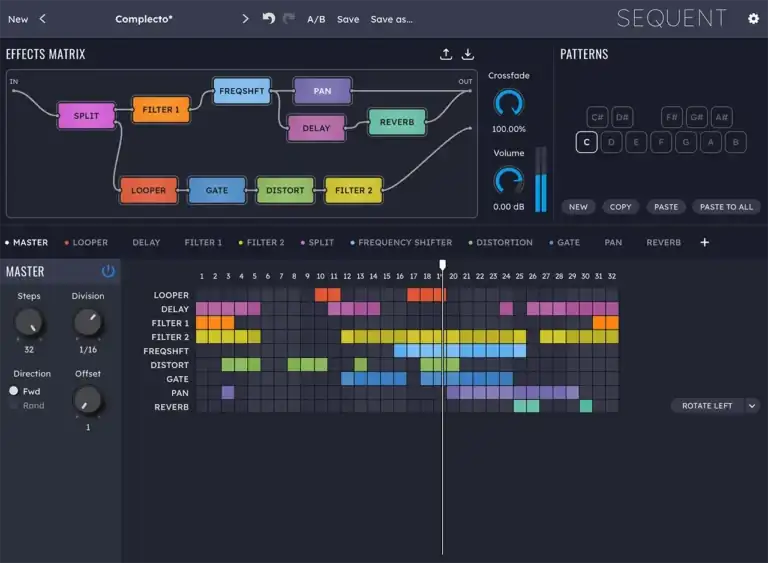Toggle FILTER 1 row step 1 cell

pos(202,322)
